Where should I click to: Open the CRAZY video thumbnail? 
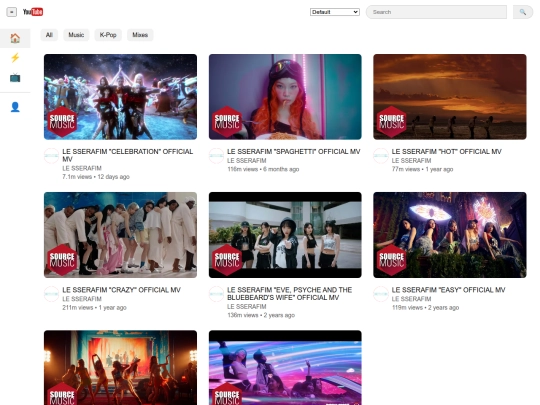121,235
